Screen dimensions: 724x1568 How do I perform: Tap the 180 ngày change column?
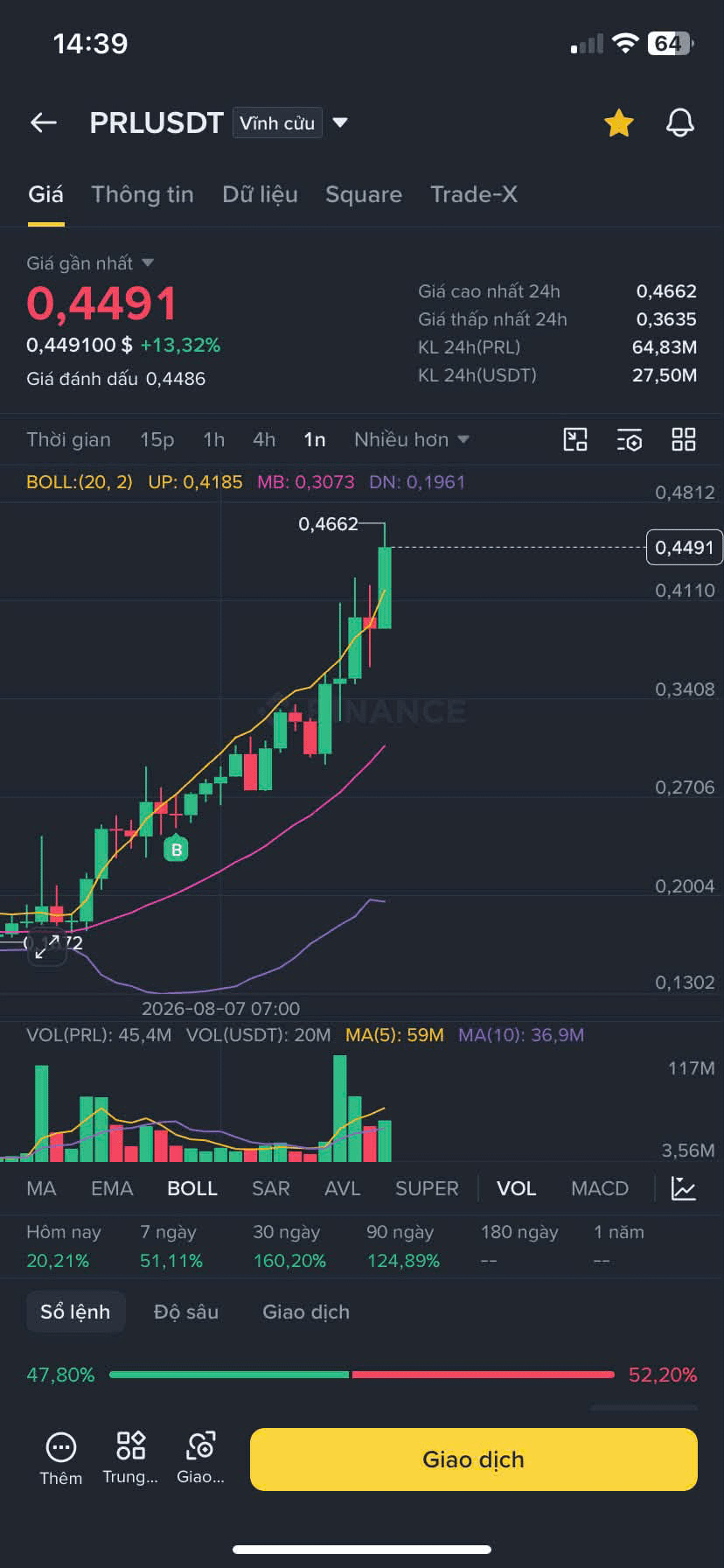(x=519, y=1246)
